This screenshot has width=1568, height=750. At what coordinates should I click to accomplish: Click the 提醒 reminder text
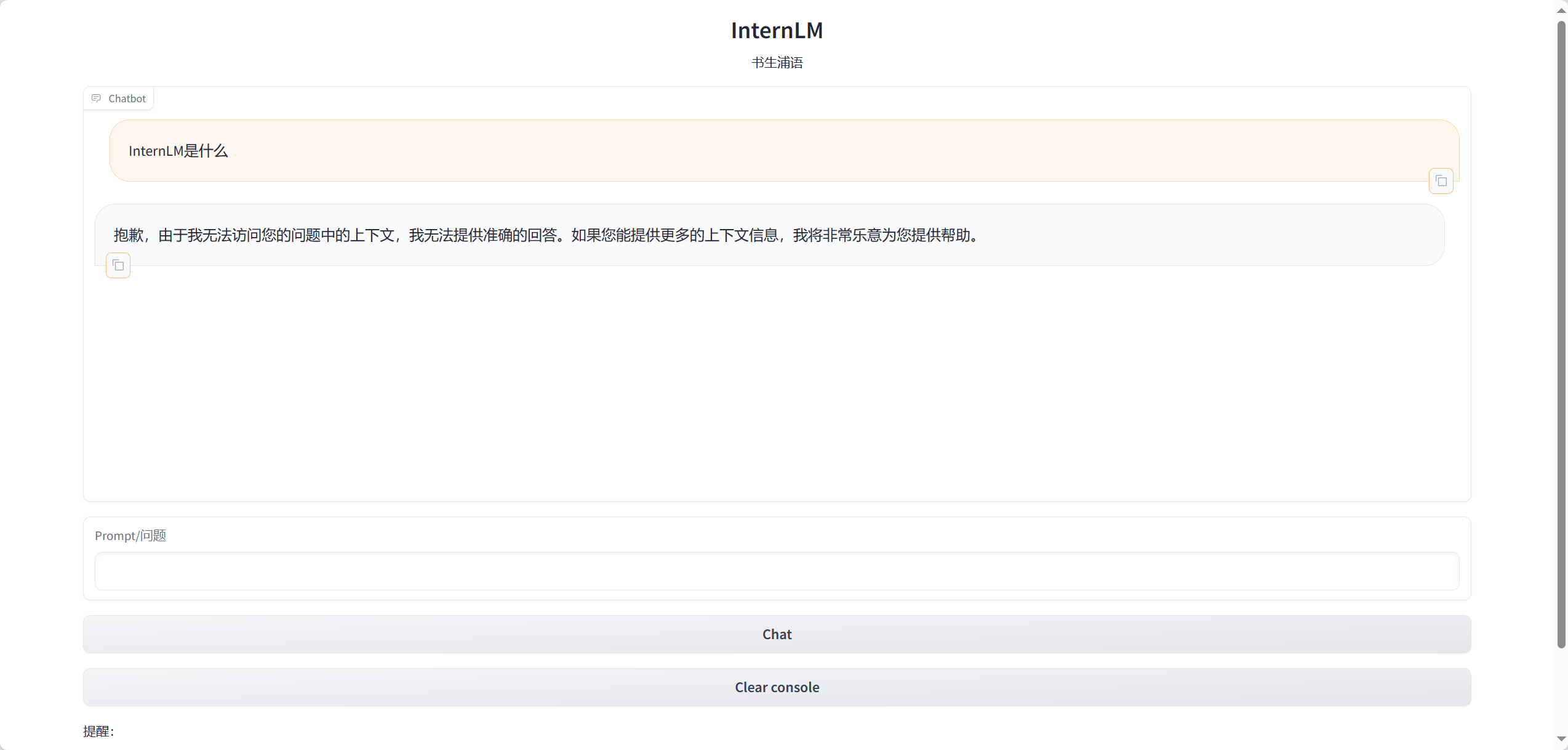(98, 731)
